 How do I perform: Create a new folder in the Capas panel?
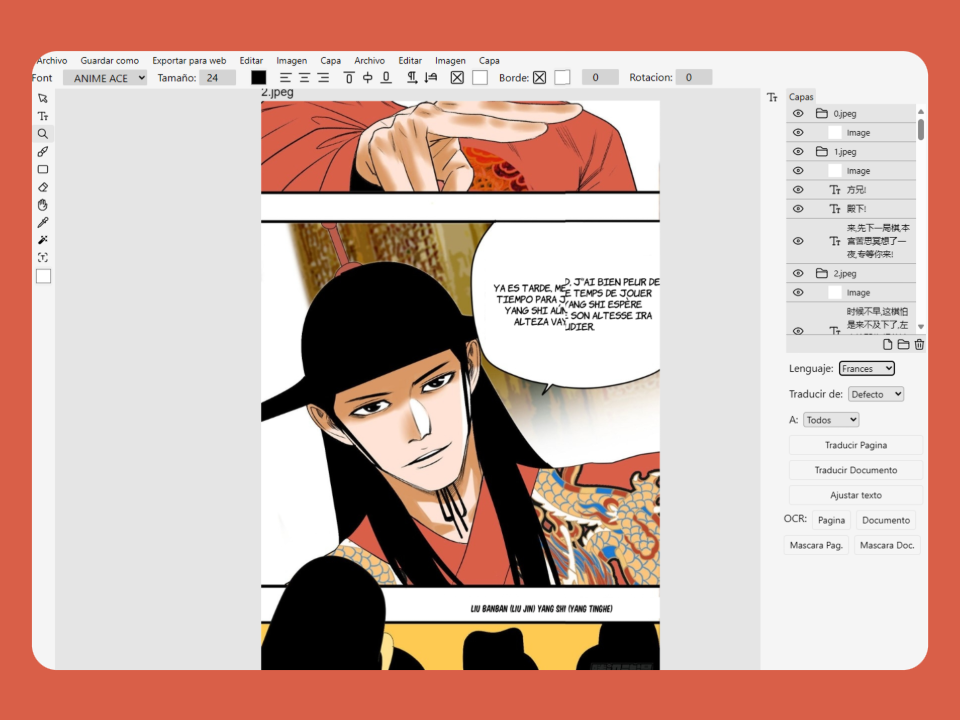tap(903, 344)
